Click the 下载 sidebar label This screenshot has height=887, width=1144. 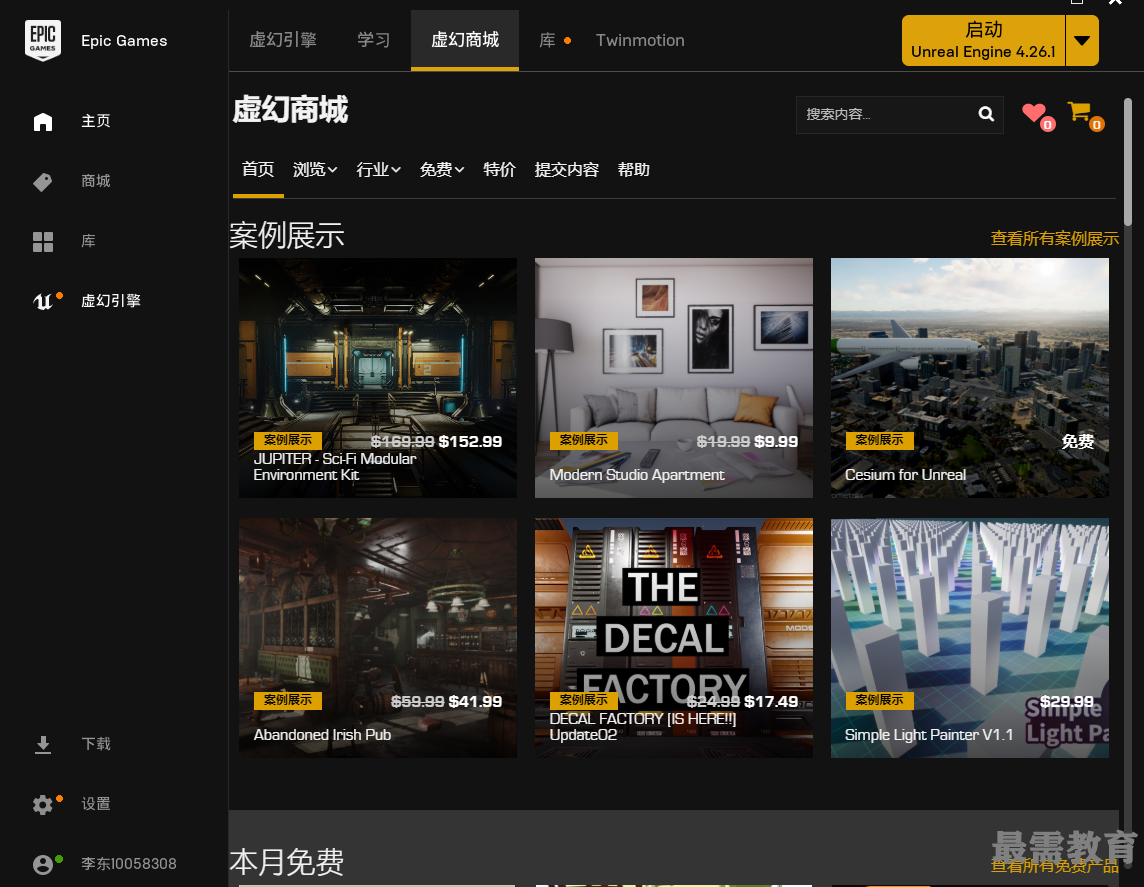[x=96, y=744]
